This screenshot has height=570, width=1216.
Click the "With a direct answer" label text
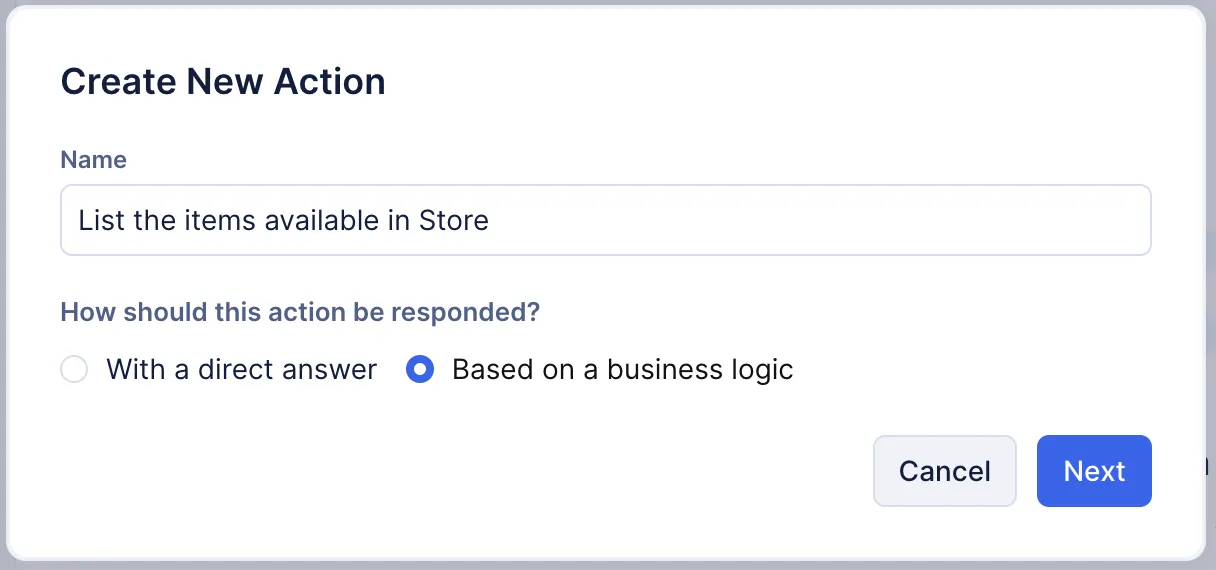pos(241,370)
